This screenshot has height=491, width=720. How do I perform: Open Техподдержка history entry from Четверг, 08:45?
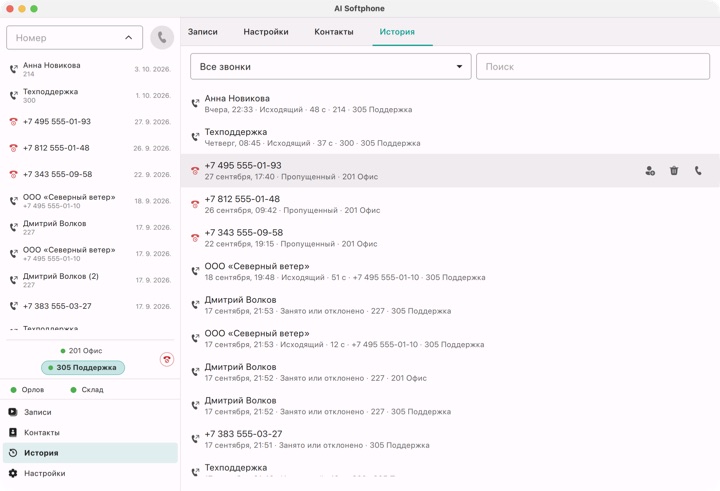click(x=450, y=137)
